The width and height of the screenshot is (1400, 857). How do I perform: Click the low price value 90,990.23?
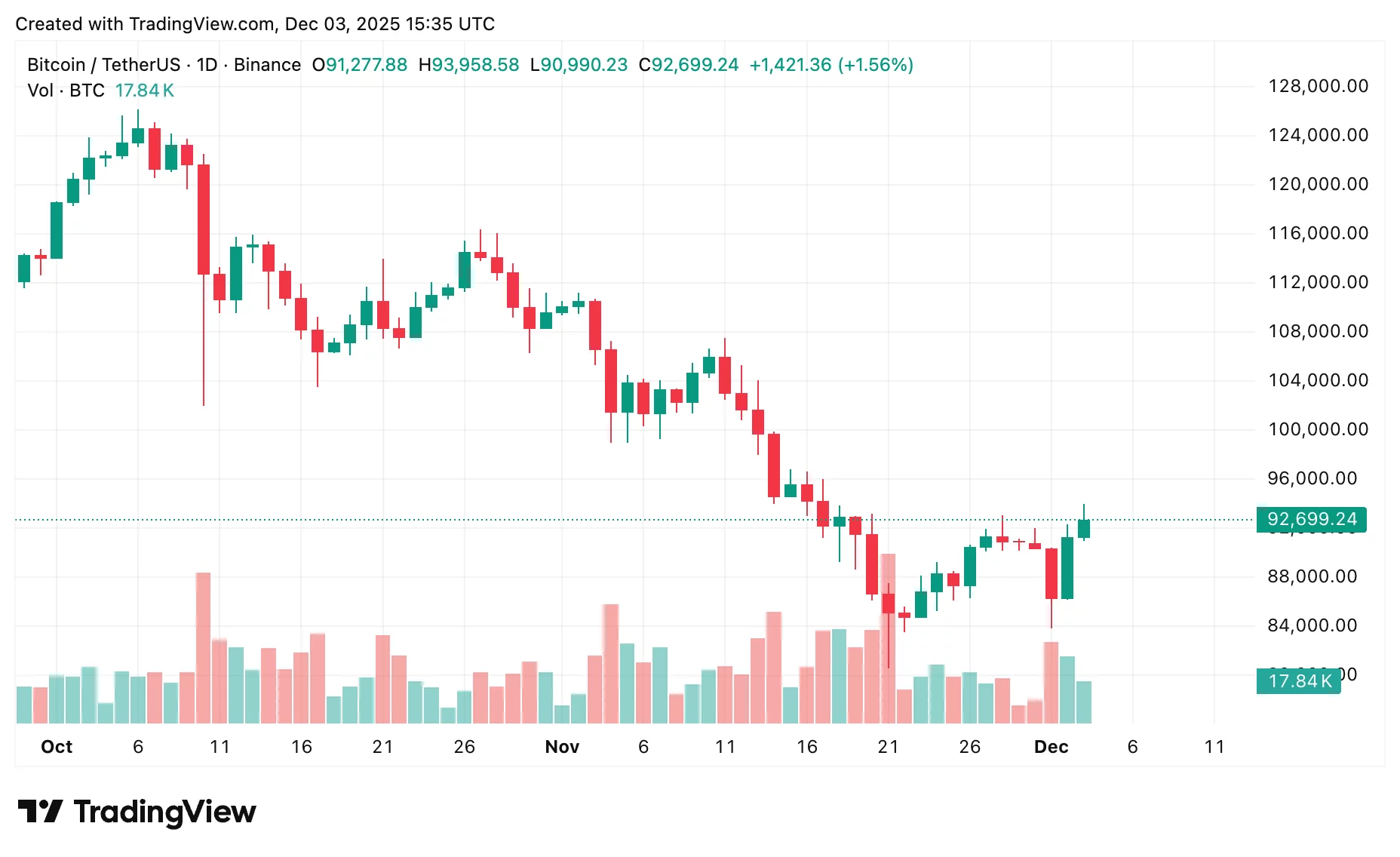coord(584,65)
